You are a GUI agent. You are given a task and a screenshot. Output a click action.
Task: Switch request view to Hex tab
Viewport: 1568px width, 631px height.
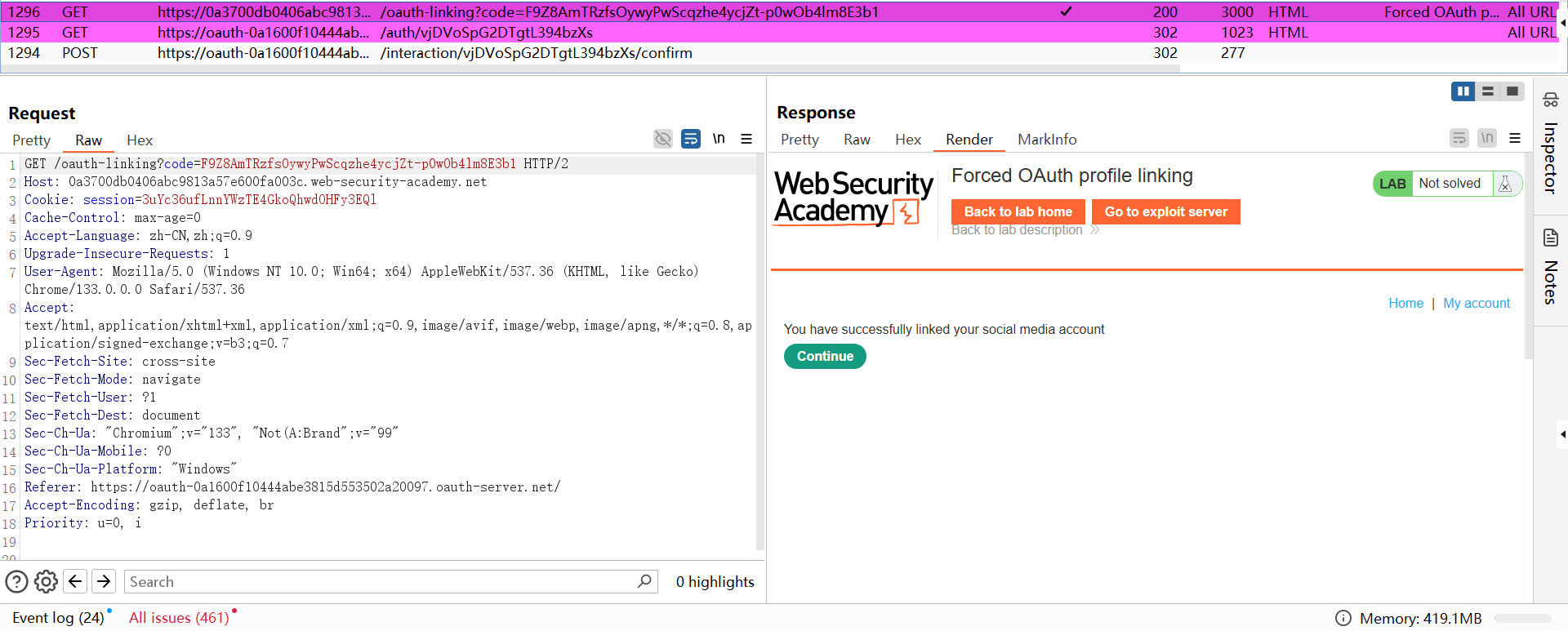(x=140, y=140)
